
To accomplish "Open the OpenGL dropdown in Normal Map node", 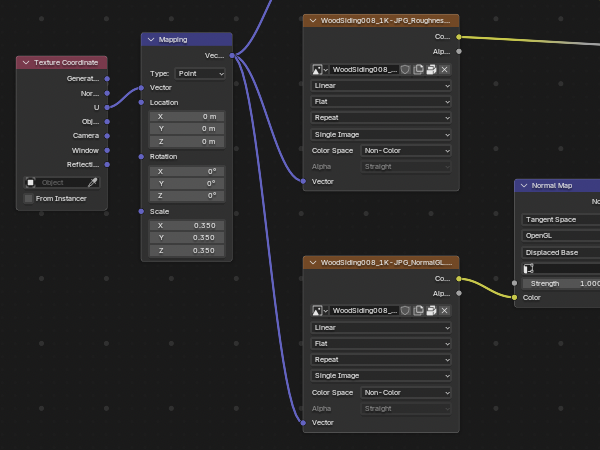I will coord(561,236).
